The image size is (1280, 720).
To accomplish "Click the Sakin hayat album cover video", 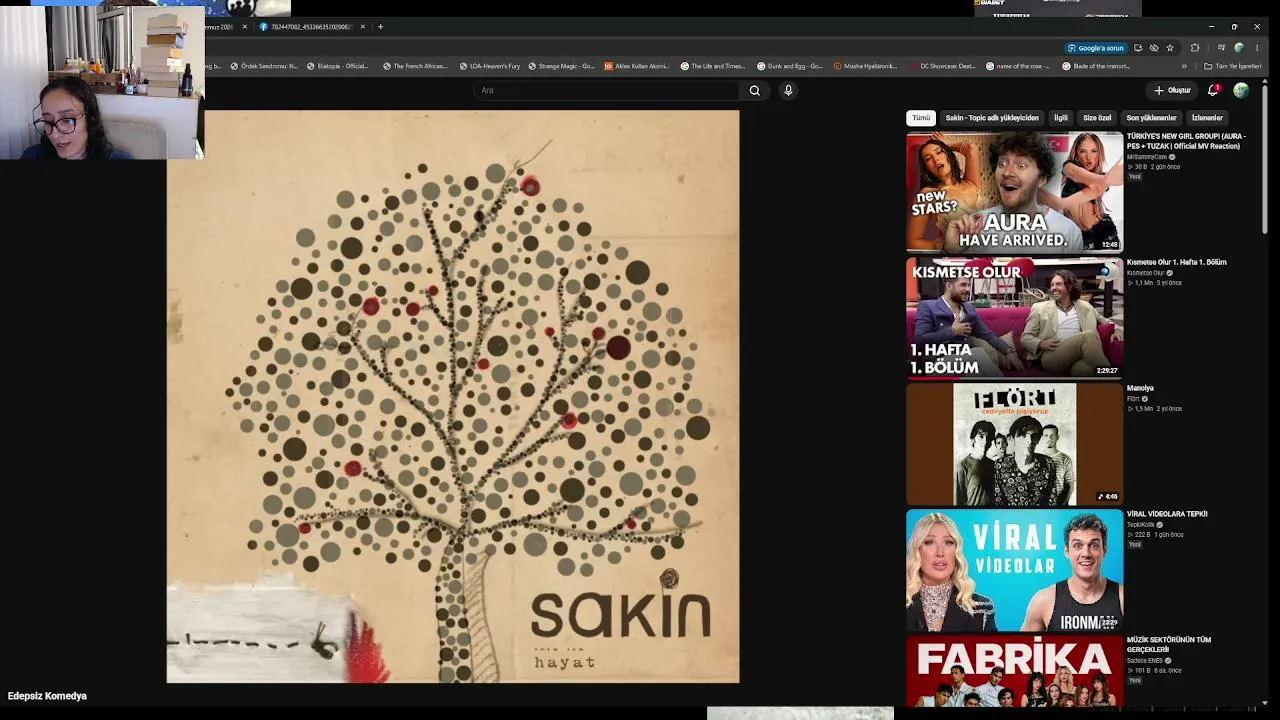I will (x=453, y=397).
